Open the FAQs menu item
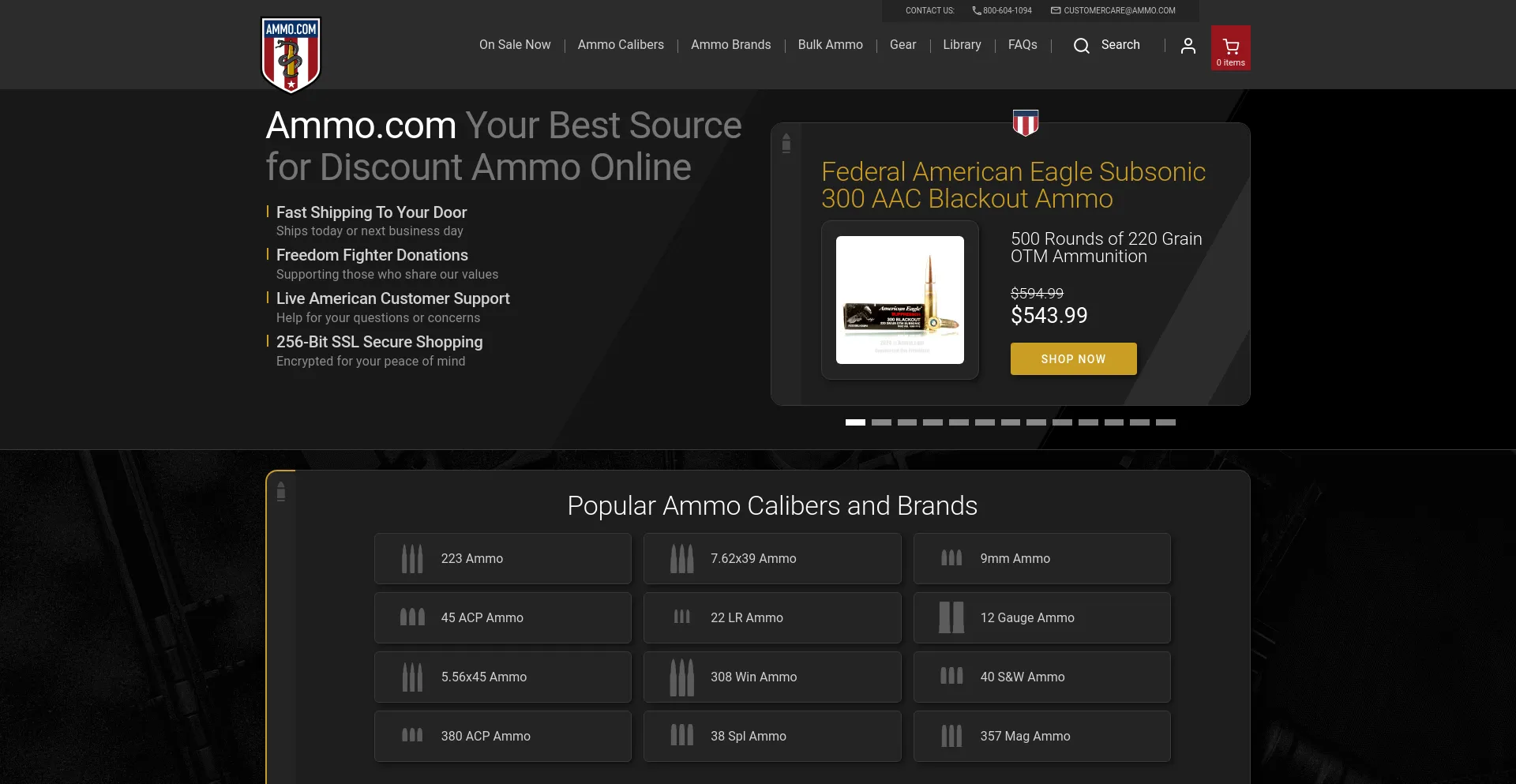Image resolution: width=1516 pixels, height=784 pixels. pos(1023,45)
